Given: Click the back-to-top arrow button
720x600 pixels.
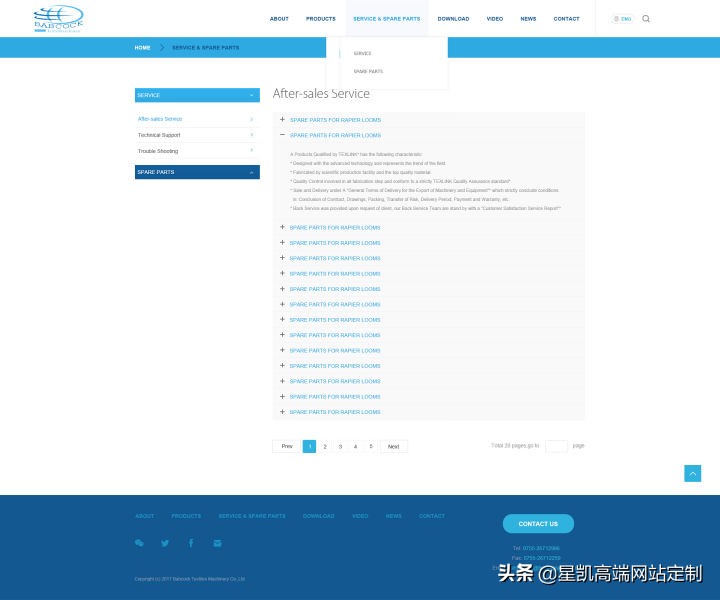Looking at the screenshot, I should (692, 473).
